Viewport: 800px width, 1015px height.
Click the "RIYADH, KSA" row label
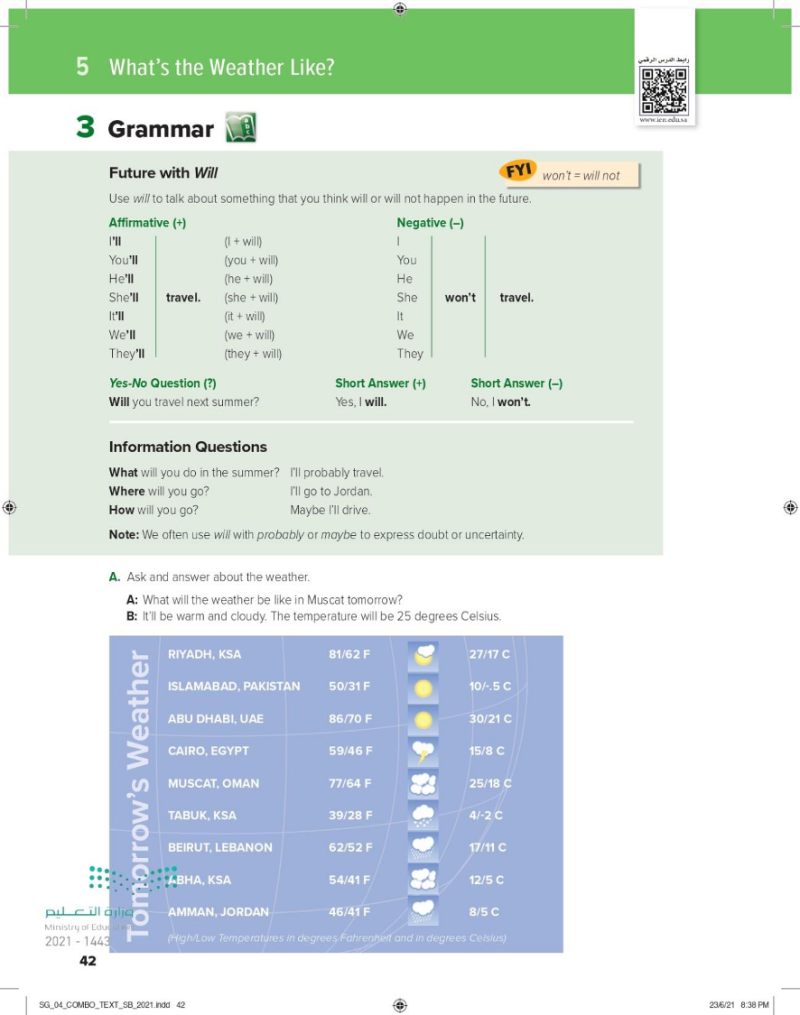point(205,654)
